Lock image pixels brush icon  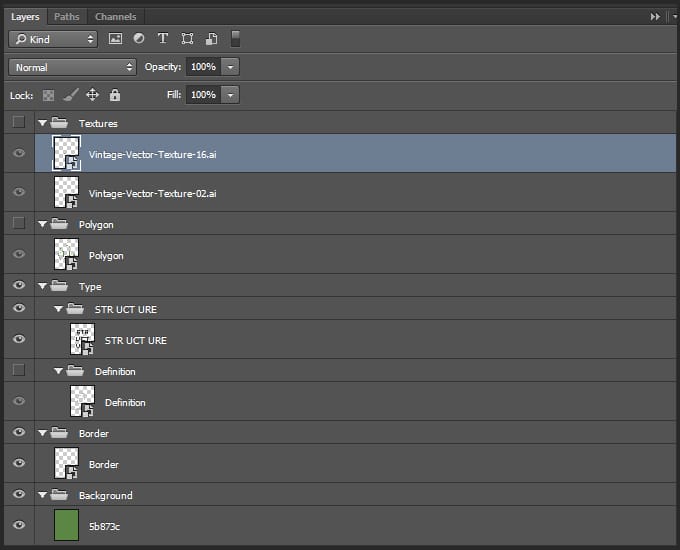pyautogui.click(x=71, y=95)
